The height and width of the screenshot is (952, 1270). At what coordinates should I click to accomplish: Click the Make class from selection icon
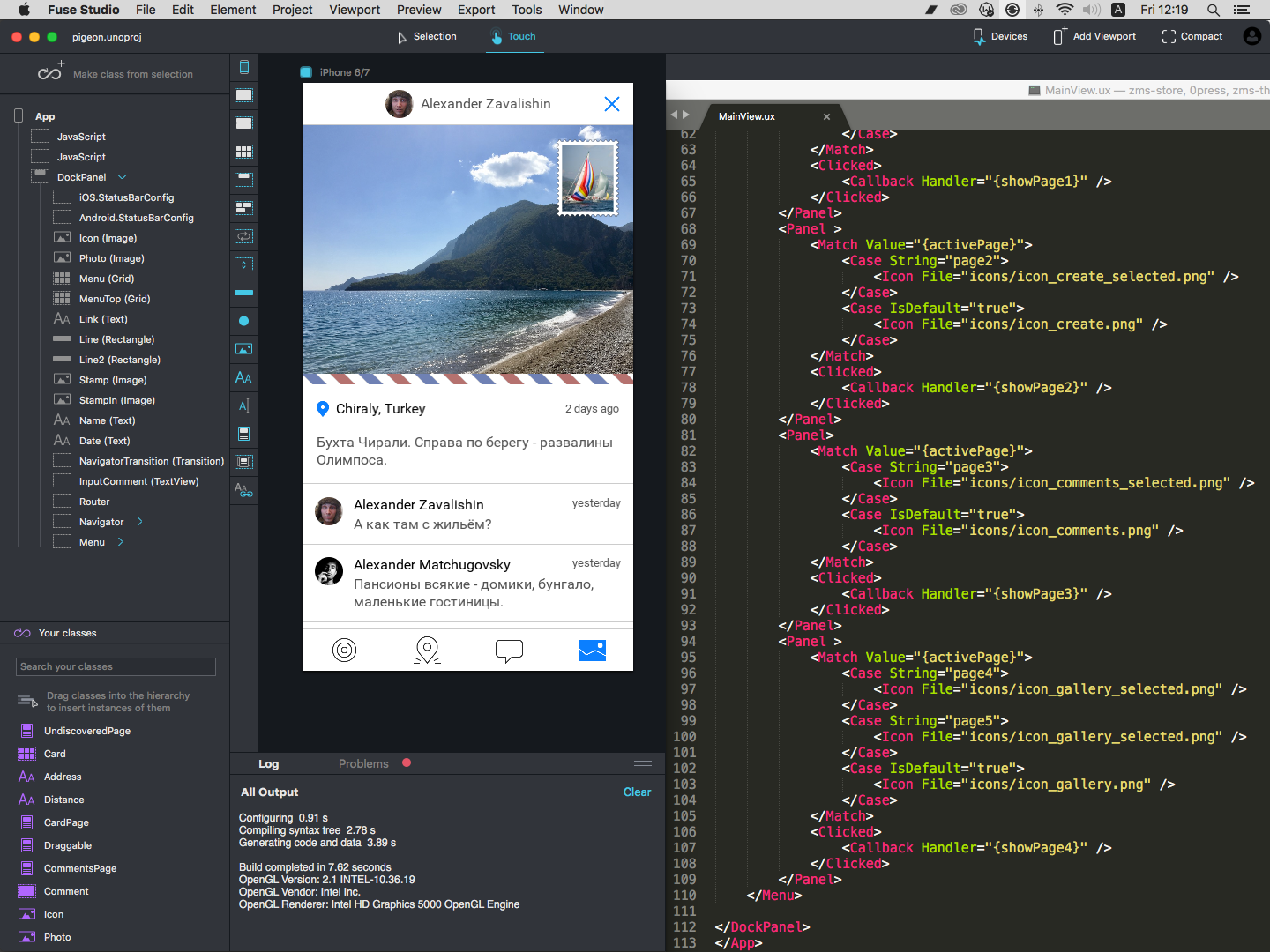point(50,72)
